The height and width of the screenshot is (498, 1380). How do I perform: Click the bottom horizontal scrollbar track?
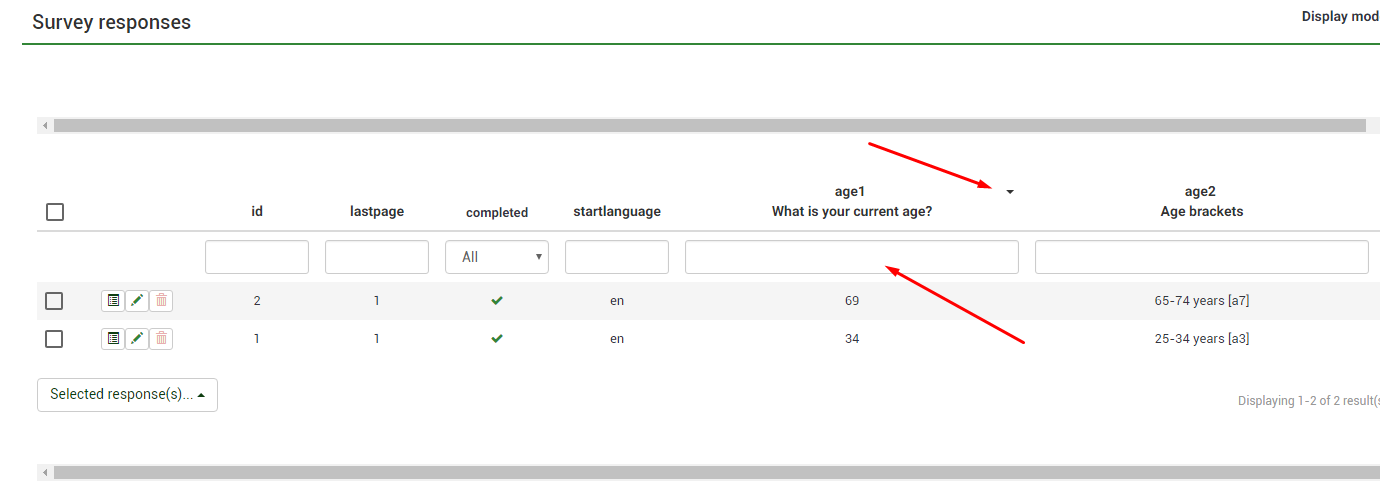click(716, 472)
